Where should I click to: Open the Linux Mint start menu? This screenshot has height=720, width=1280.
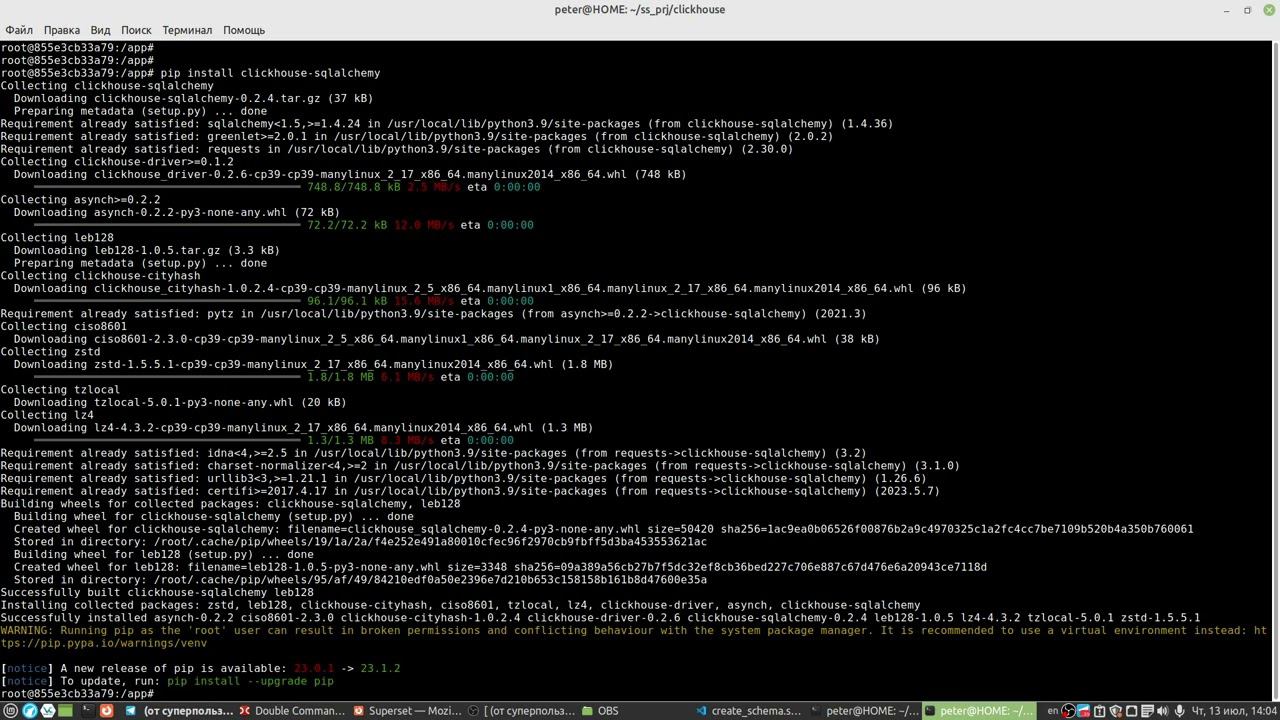(10, 710)
